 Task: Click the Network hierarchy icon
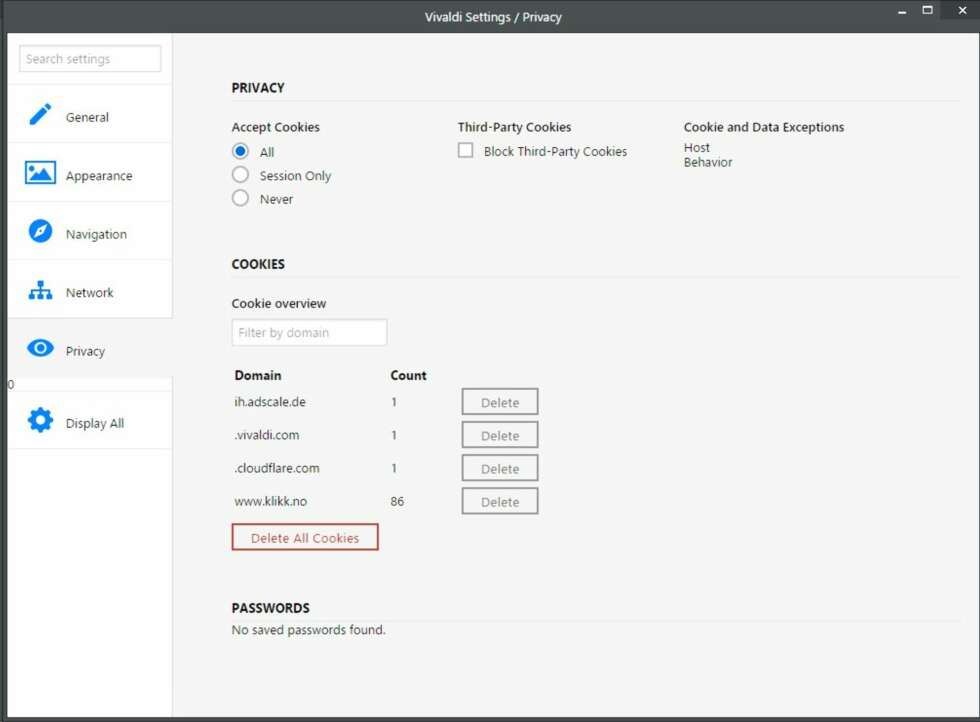41,290
